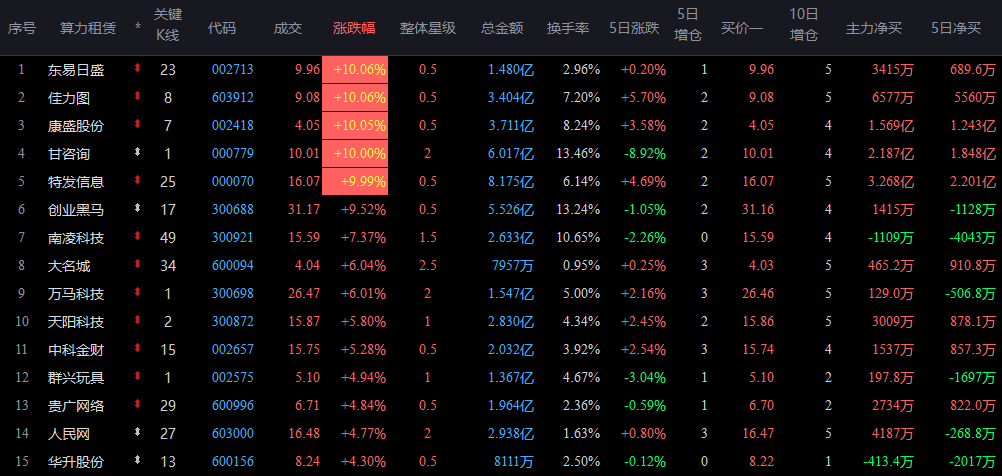Sort by the 5日净买 column header

coord(956,28)
